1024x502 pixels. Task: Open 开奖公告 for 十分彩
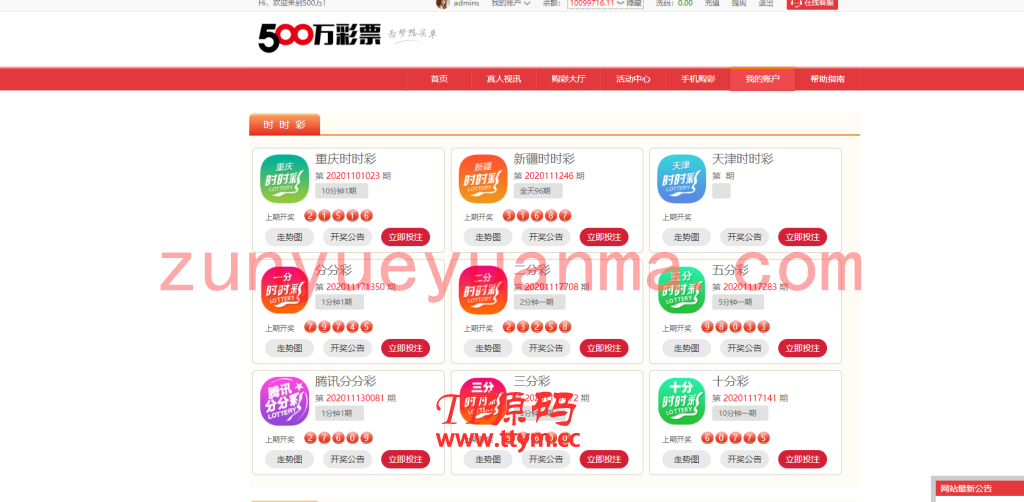tap(744, 459)
